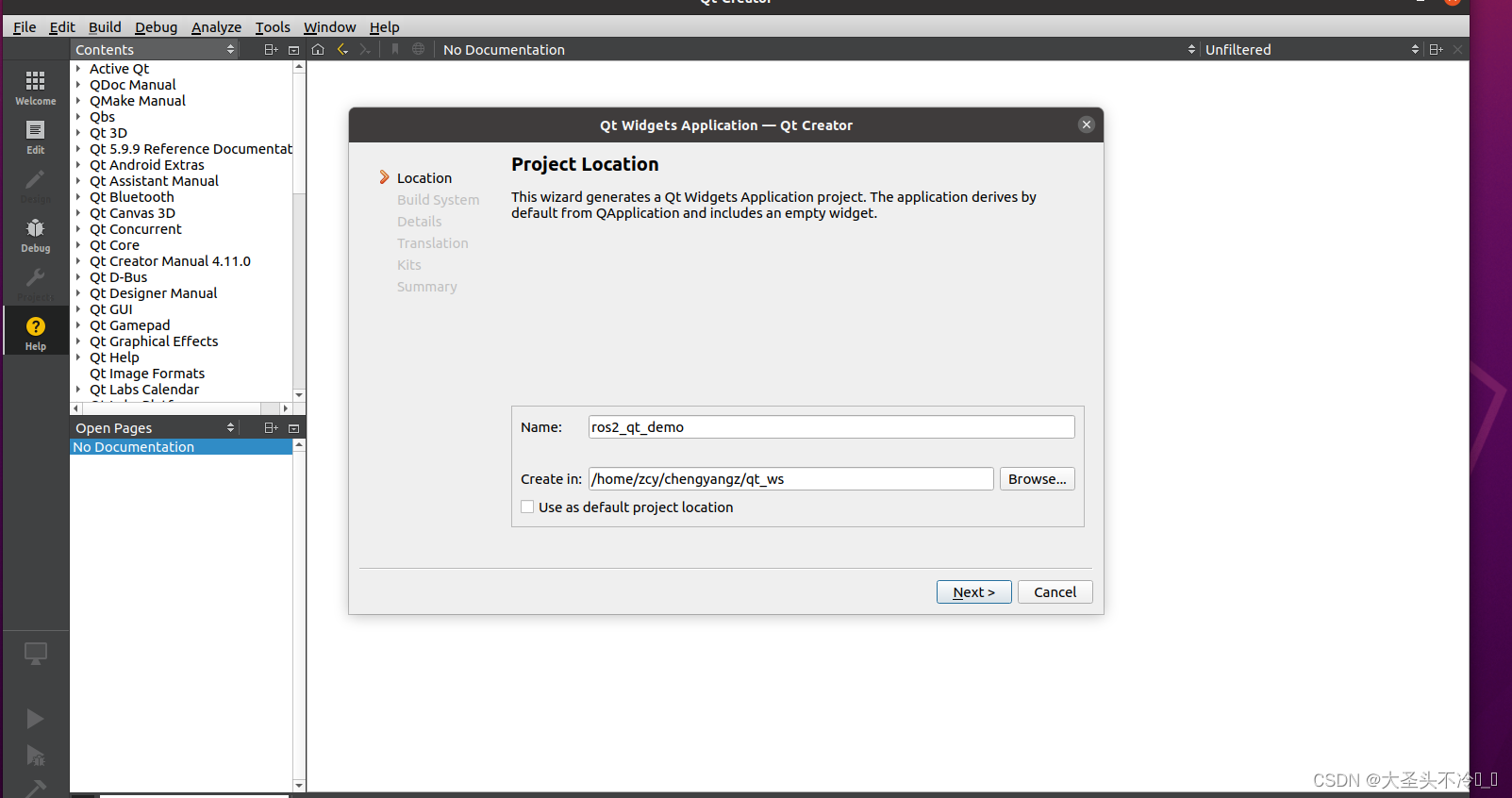Viewport: 1512px width, 798px height.
Task: Select Qt Graphical Effects entry
Action: (154, 341)
